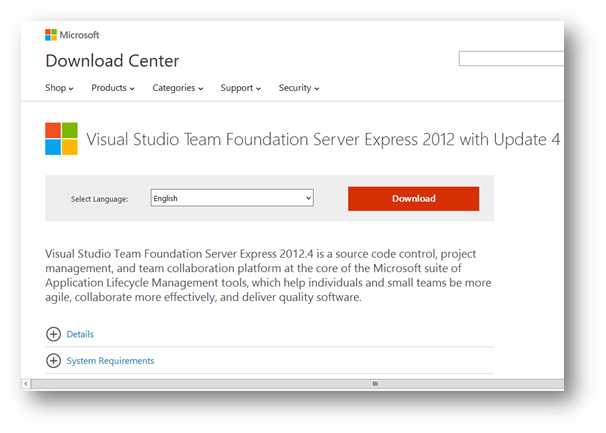
Task: Expand the Details section plus icon
Action: [x=53, y=334]
